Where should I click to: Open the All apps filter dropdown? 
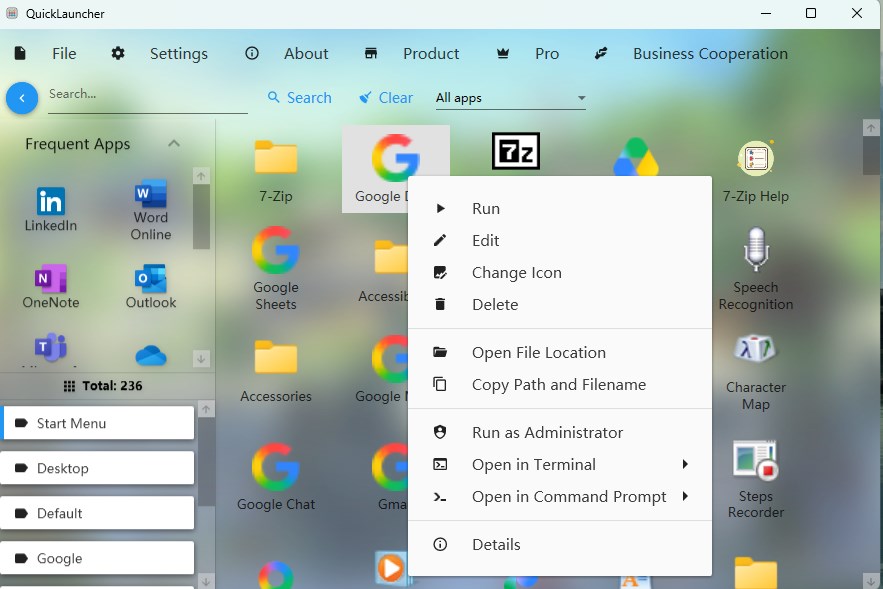click(x=510, y=98)
